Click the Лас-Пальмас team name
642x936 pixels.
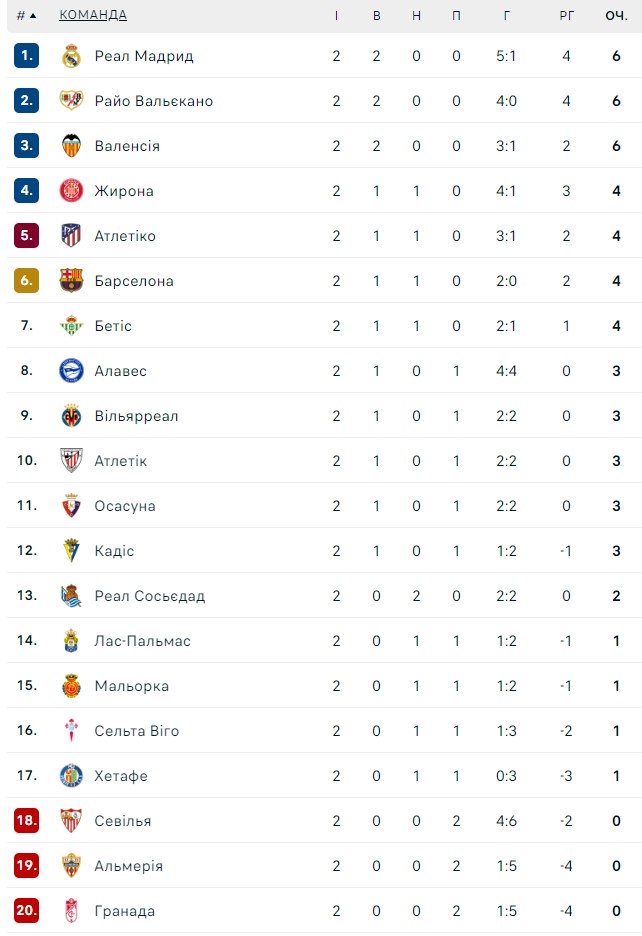point(142,641)
